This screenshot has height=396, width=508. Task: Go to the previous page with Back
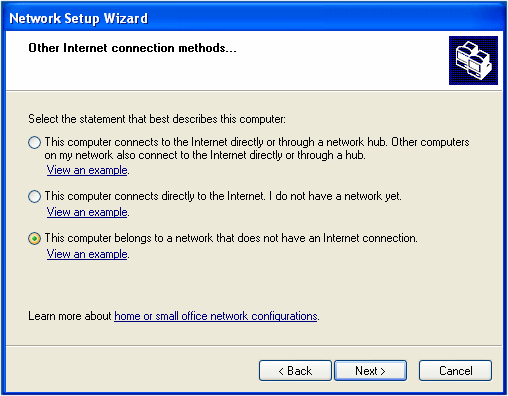point(295,370)
